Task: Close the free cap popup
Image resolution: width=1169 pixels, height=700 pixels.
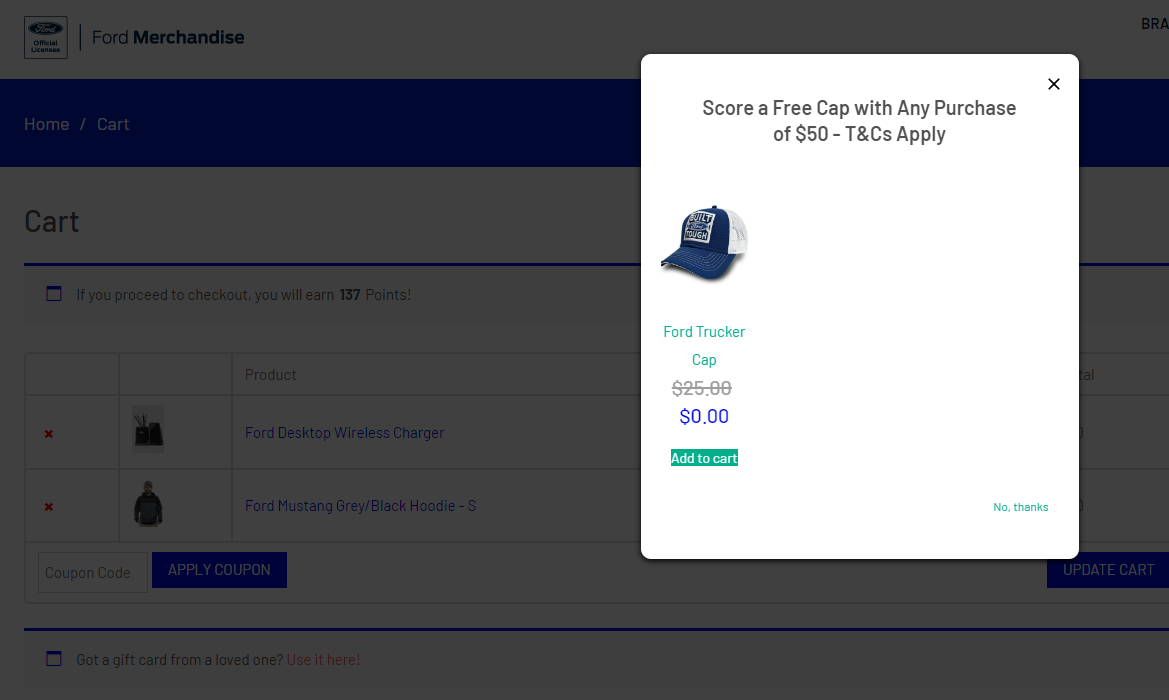Action: pos(1053,84)
